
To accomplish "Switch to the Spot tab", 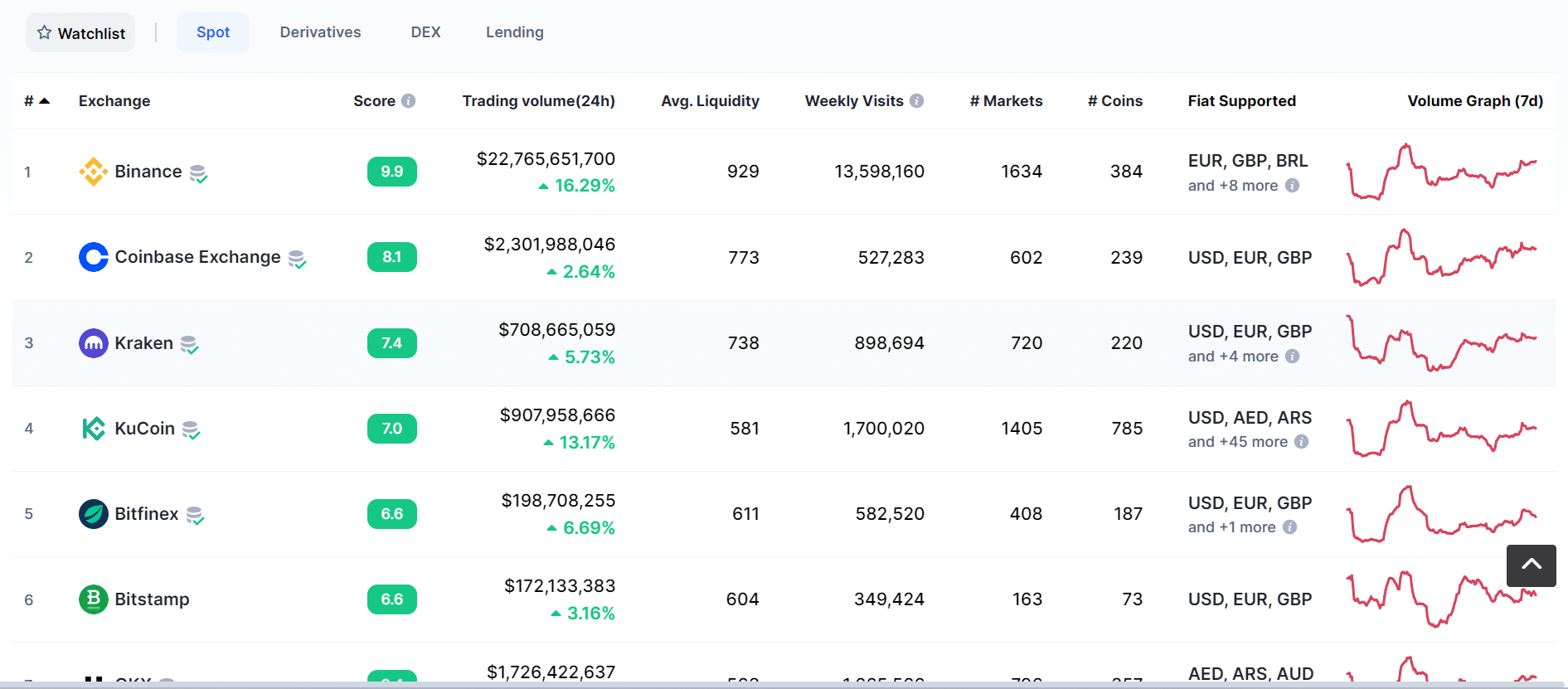I will pos(213,32).
